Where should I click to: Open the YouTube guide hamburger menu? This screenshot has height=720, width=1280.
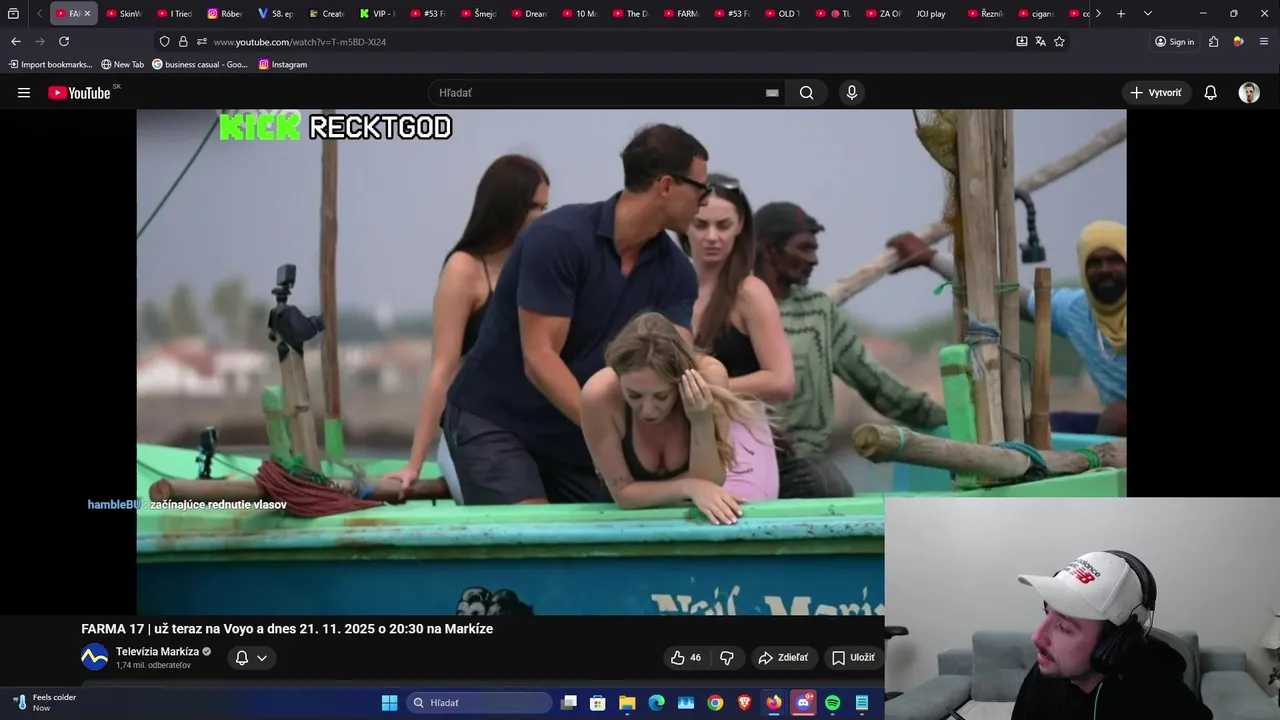[x=24, y=93]
